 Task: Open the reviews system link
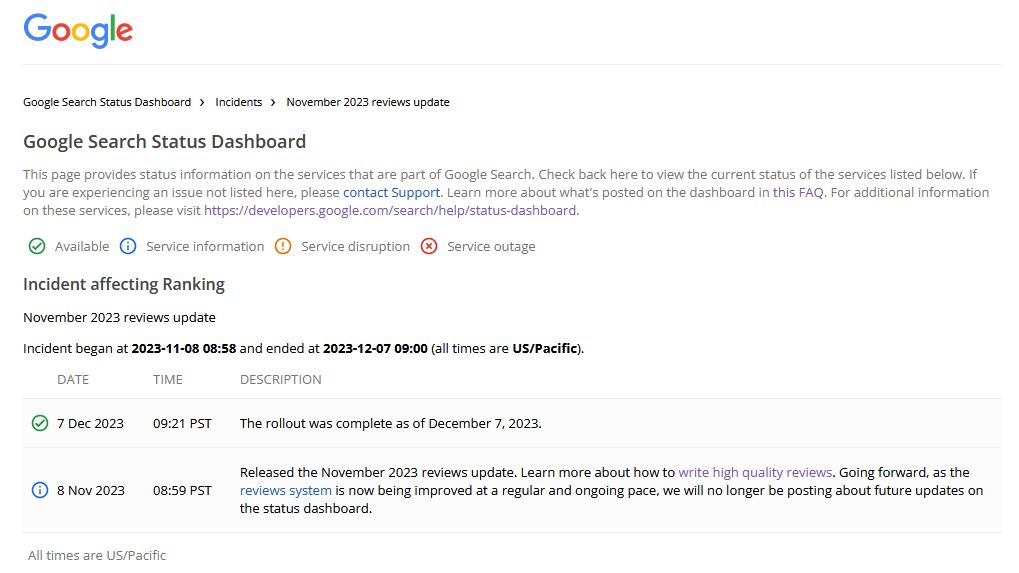pyautogui.click(x=286, y=490)
